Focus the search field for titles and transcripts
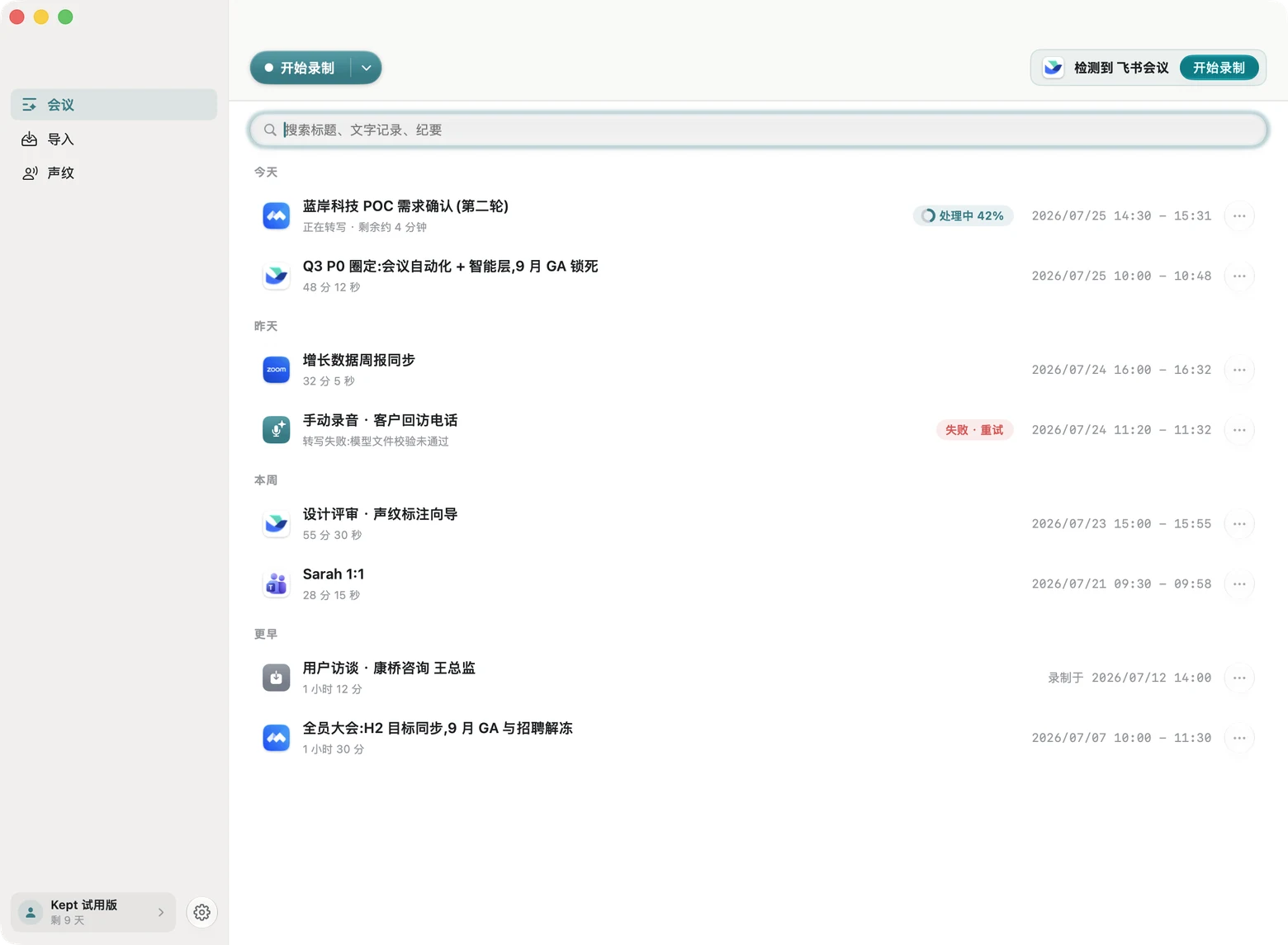 coord(758,130)
